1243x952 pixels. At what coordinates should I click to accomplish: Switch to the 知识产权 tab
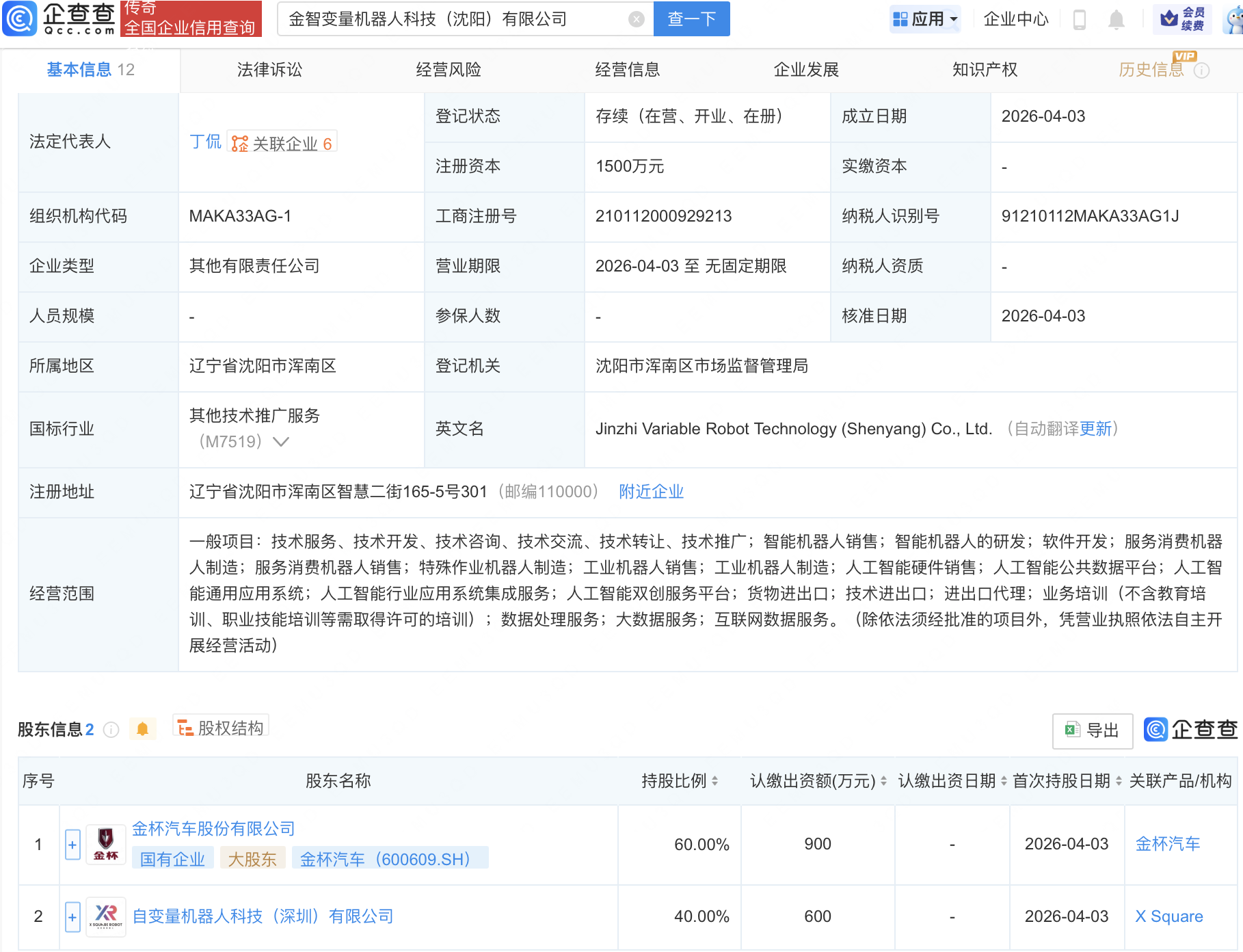pyautogui.click(x=984, y=69)
